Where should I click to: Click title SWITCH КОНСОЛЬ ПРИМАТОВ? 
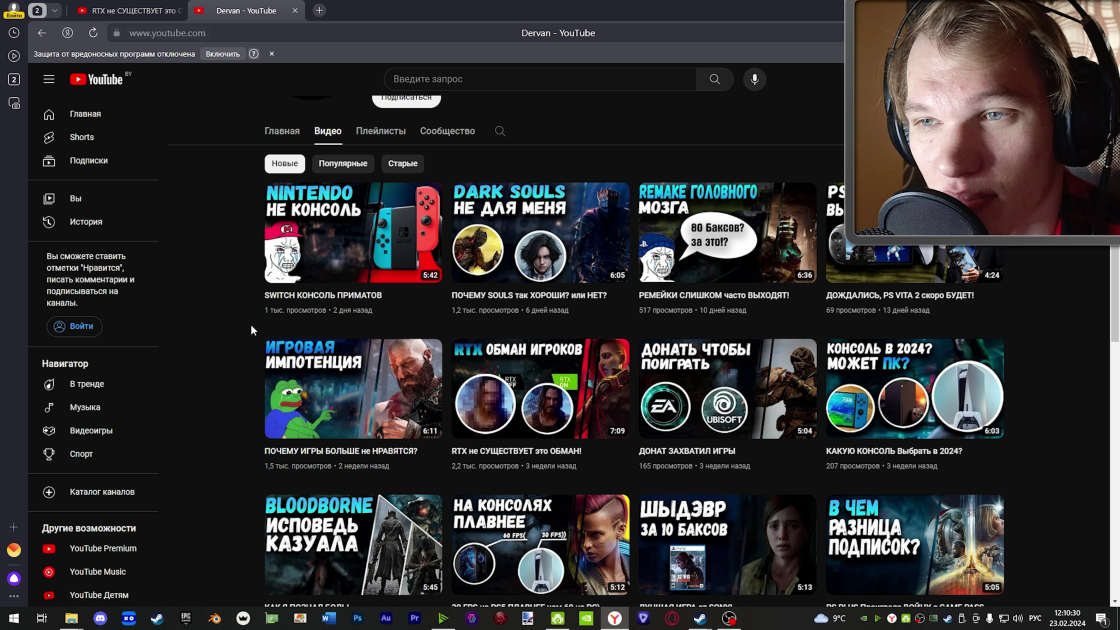(323, 295)
